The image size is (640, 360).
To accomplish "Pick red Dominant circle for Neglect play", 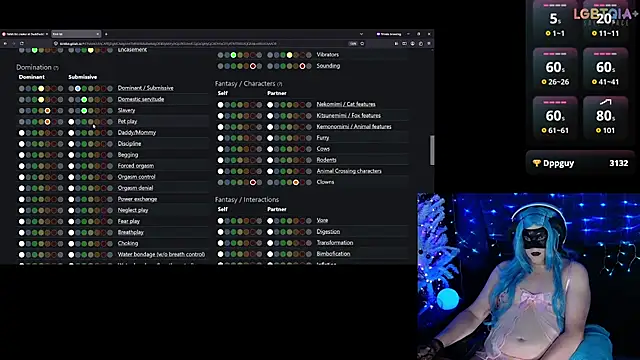I will click(x=54, y=210).
